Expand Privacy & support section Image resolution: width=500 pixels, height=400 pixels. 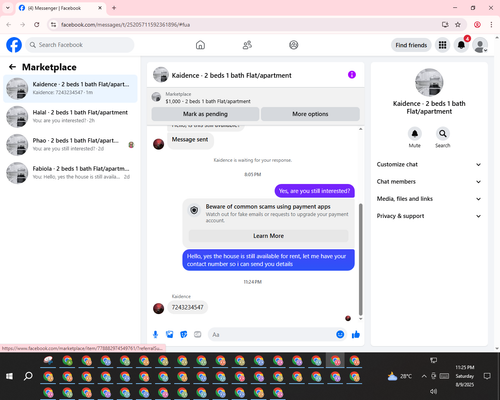coord(429,216)
